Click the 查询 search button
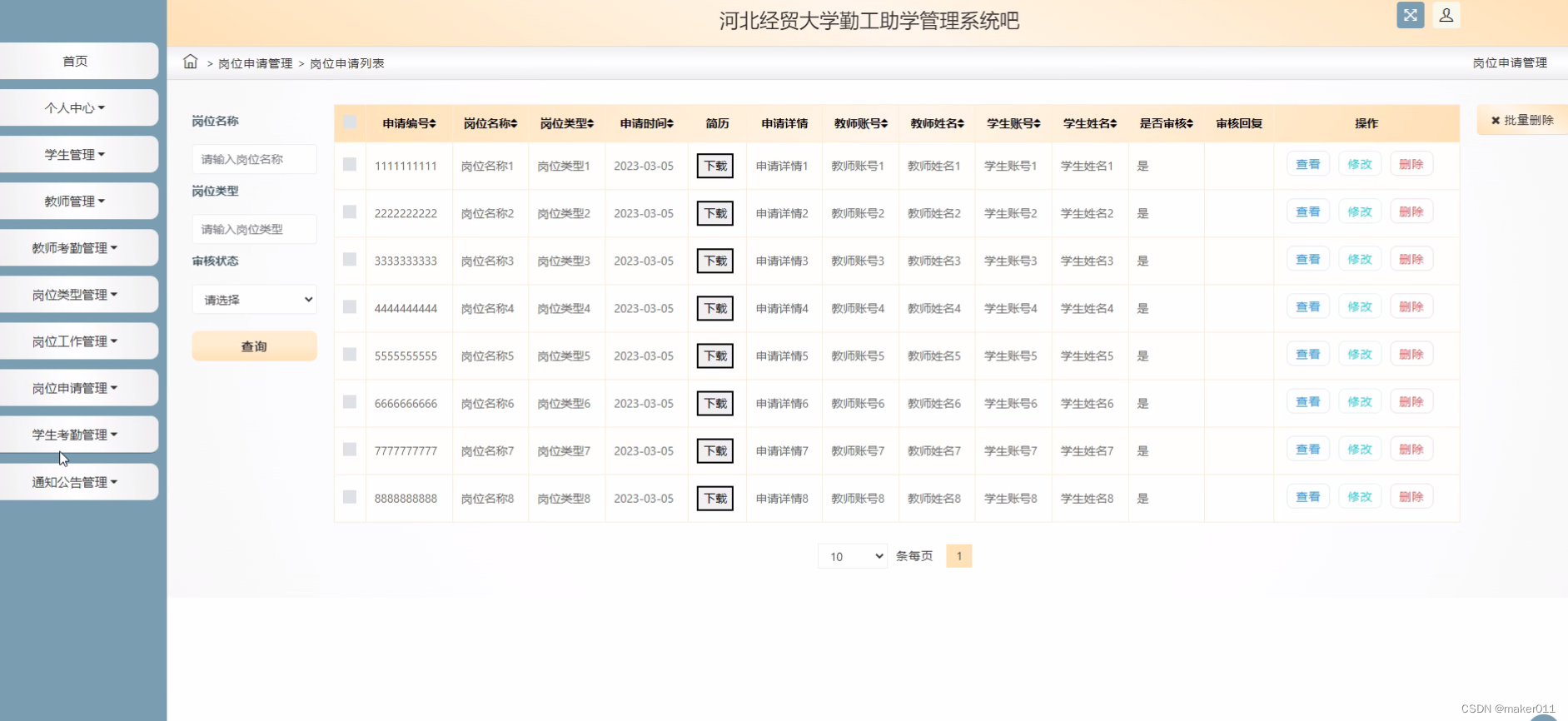This screenshot has height=721, width=1568. [x=254, y=346]
